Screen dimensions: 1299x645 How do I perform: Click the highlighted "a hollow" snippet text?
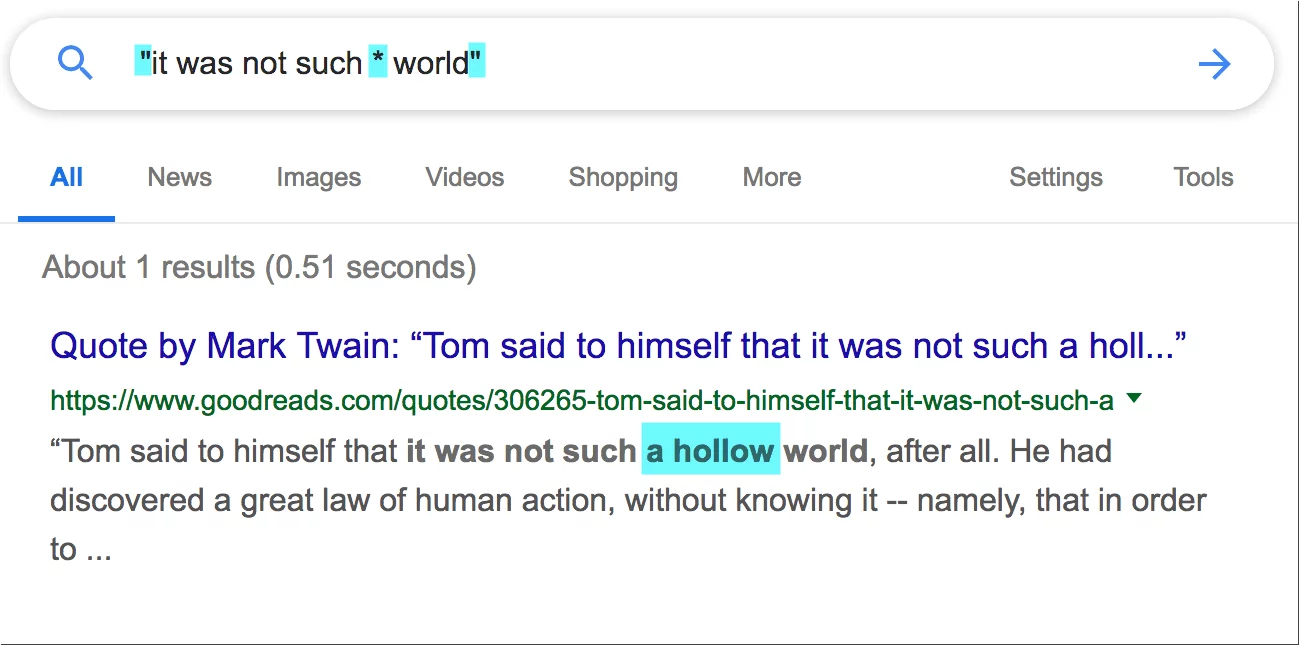[711, 451]
